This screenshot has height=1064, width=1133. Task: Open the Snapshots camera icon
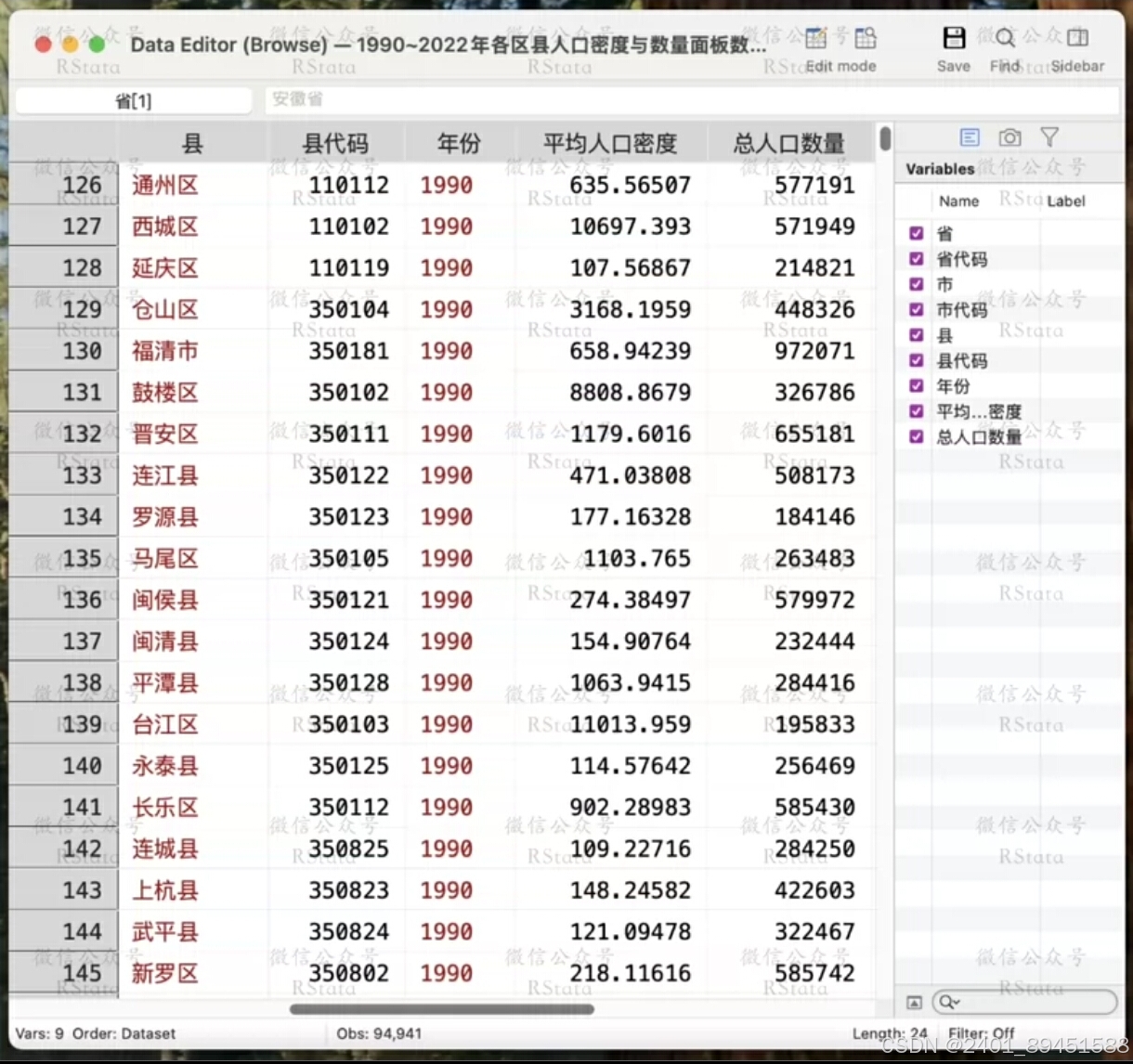tap(1009, 137)
